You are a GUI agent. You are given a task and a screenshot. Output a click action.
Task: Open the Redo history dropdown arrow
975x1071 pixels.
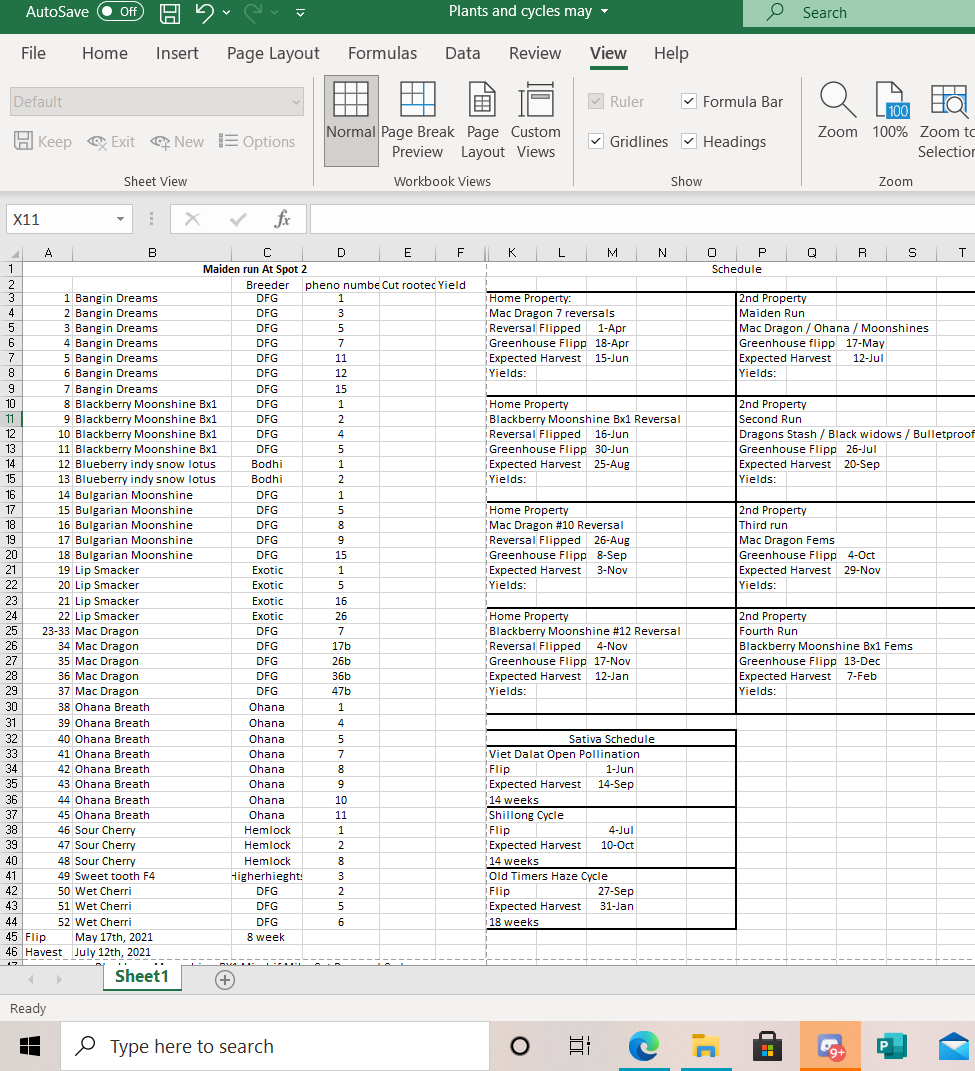275,12
